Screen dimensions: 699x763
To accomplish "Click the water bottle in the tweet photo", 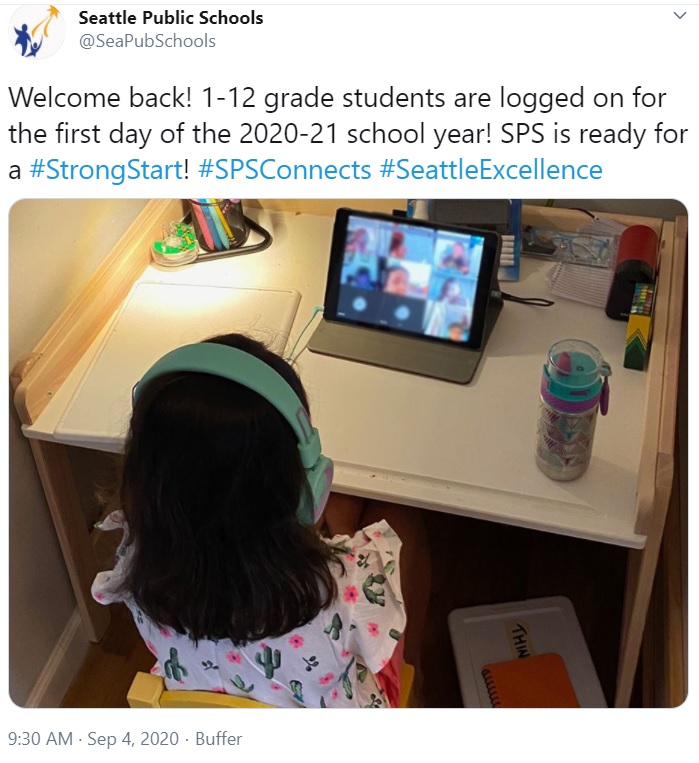I will [x=572, y=410].
